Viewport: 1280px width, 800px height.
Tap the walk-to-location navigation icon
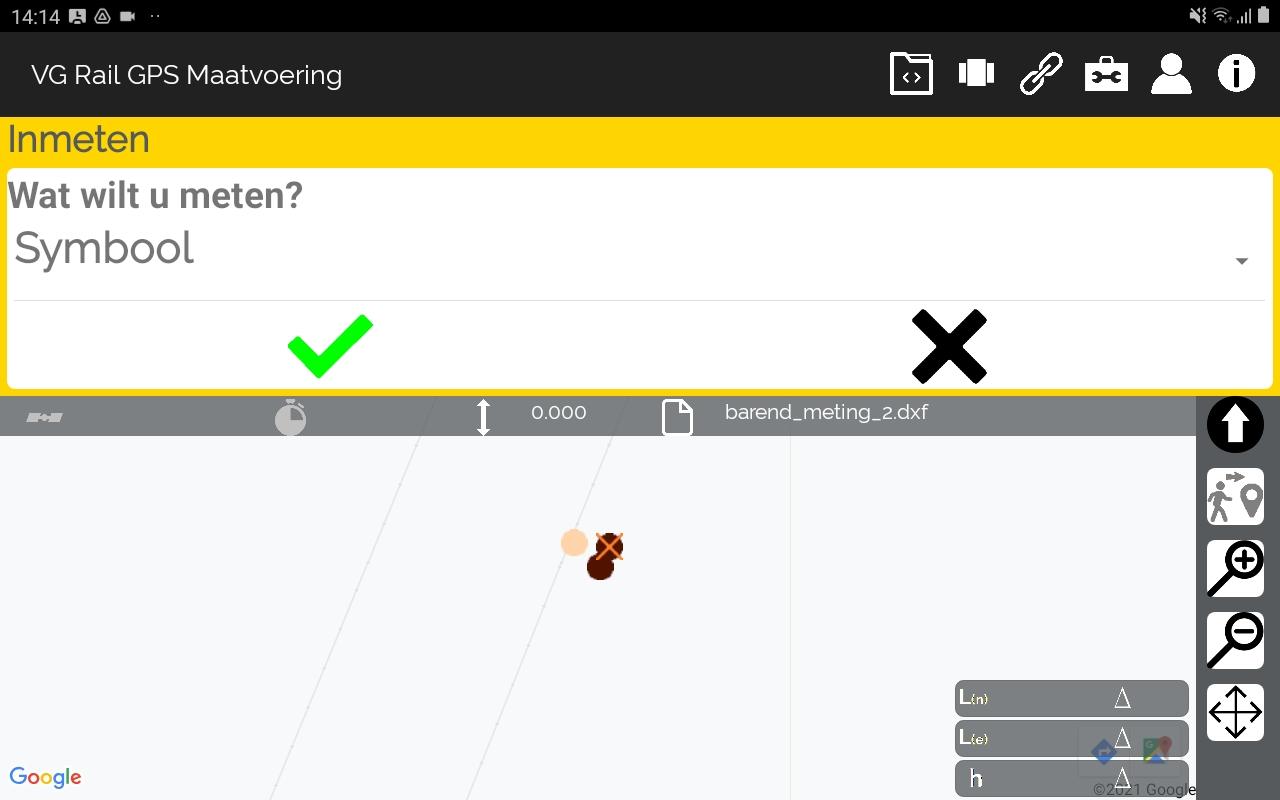click(1235, 497)
